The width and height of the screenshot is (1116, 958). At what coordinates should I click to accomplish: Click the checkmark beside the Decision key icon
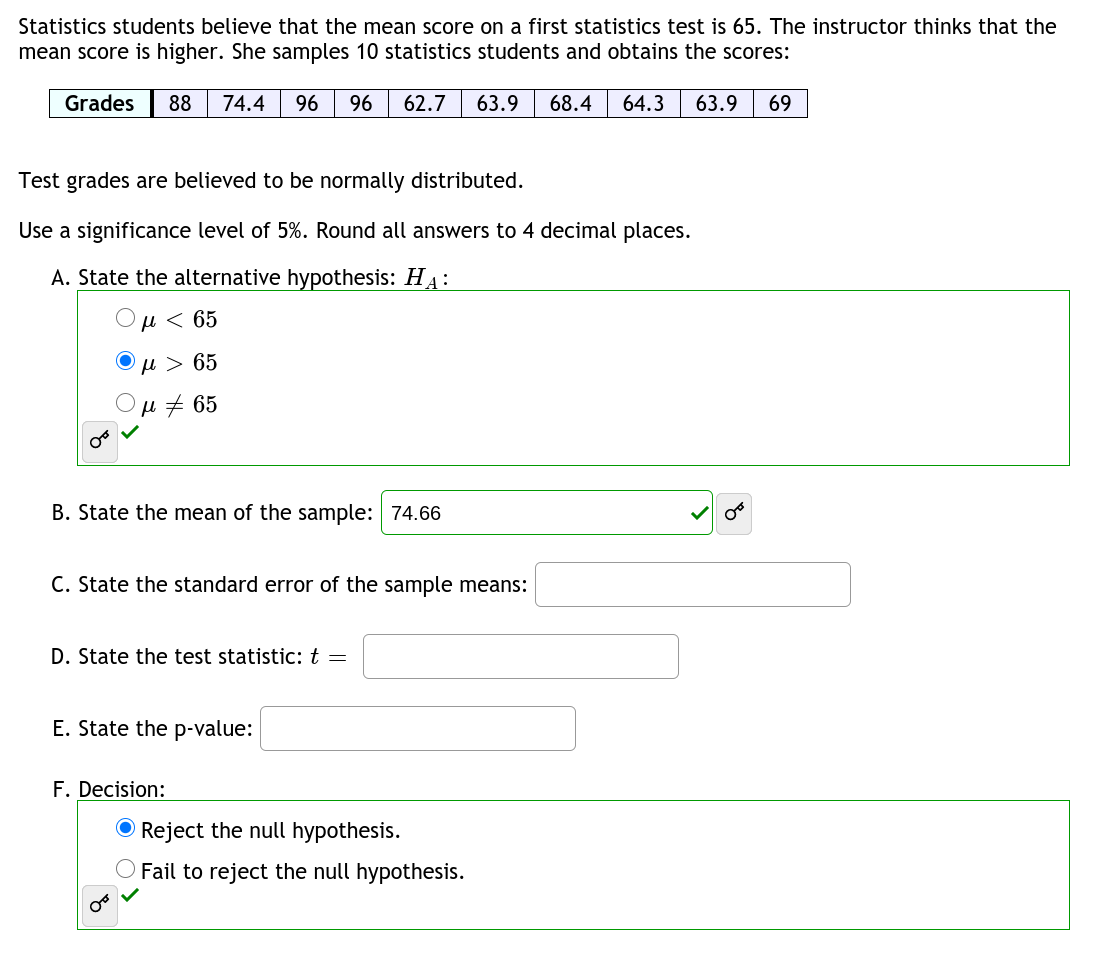tap(130, 898)
